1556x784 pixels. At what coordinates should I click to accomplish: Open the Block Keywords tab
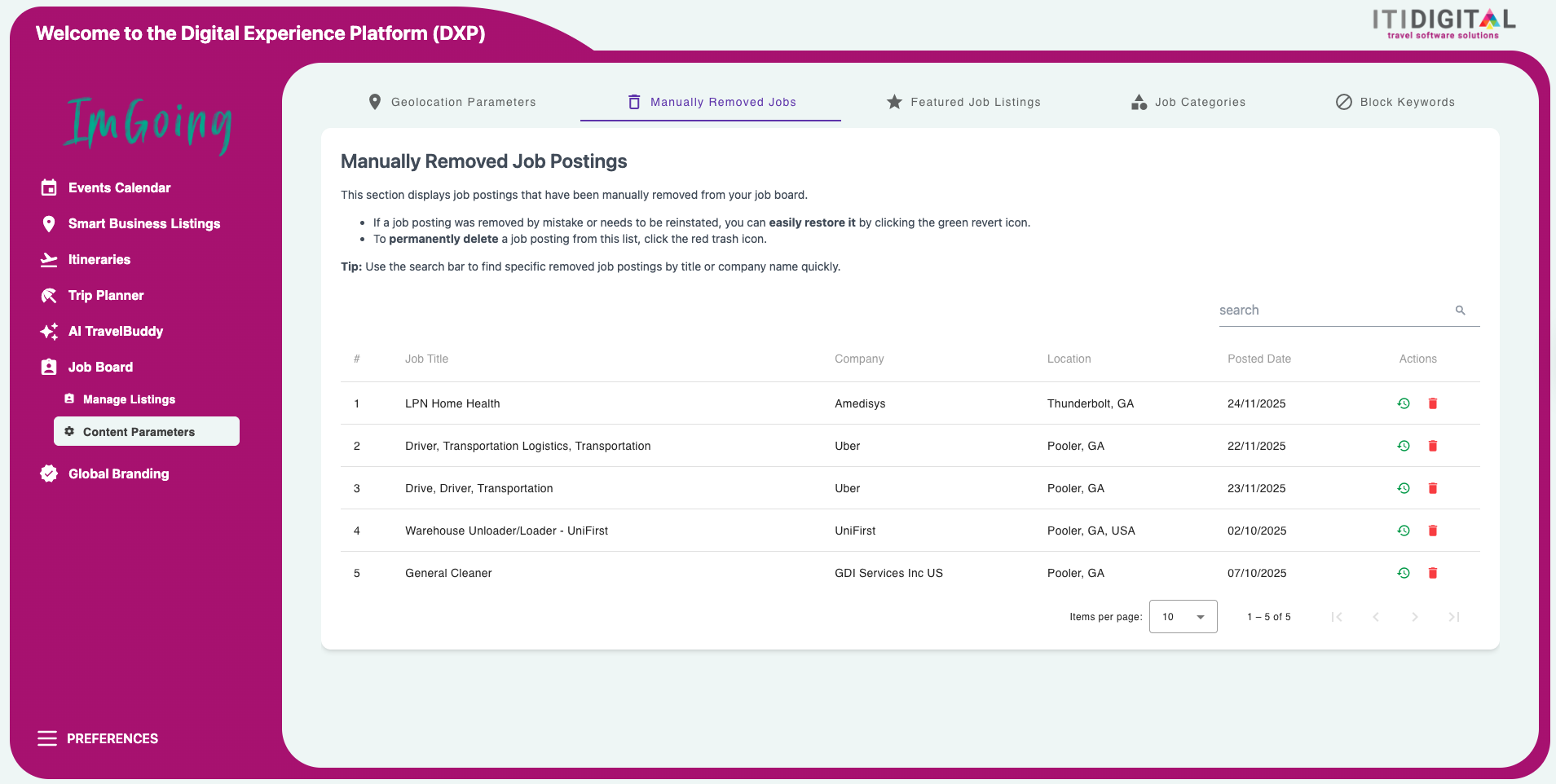pyautogui.click(x=1395, y=102)
